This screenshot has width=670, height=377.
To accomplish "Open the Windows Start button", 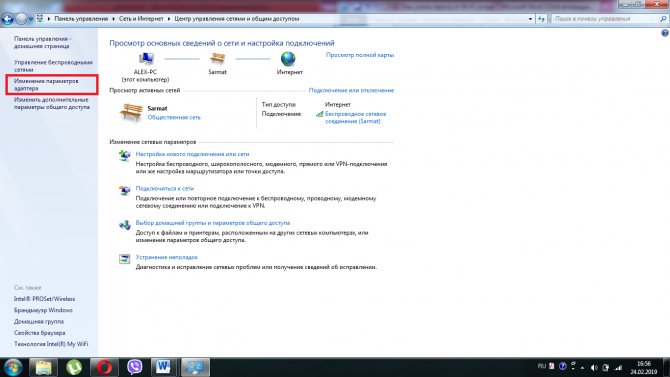I will click(x=13, y=367).
